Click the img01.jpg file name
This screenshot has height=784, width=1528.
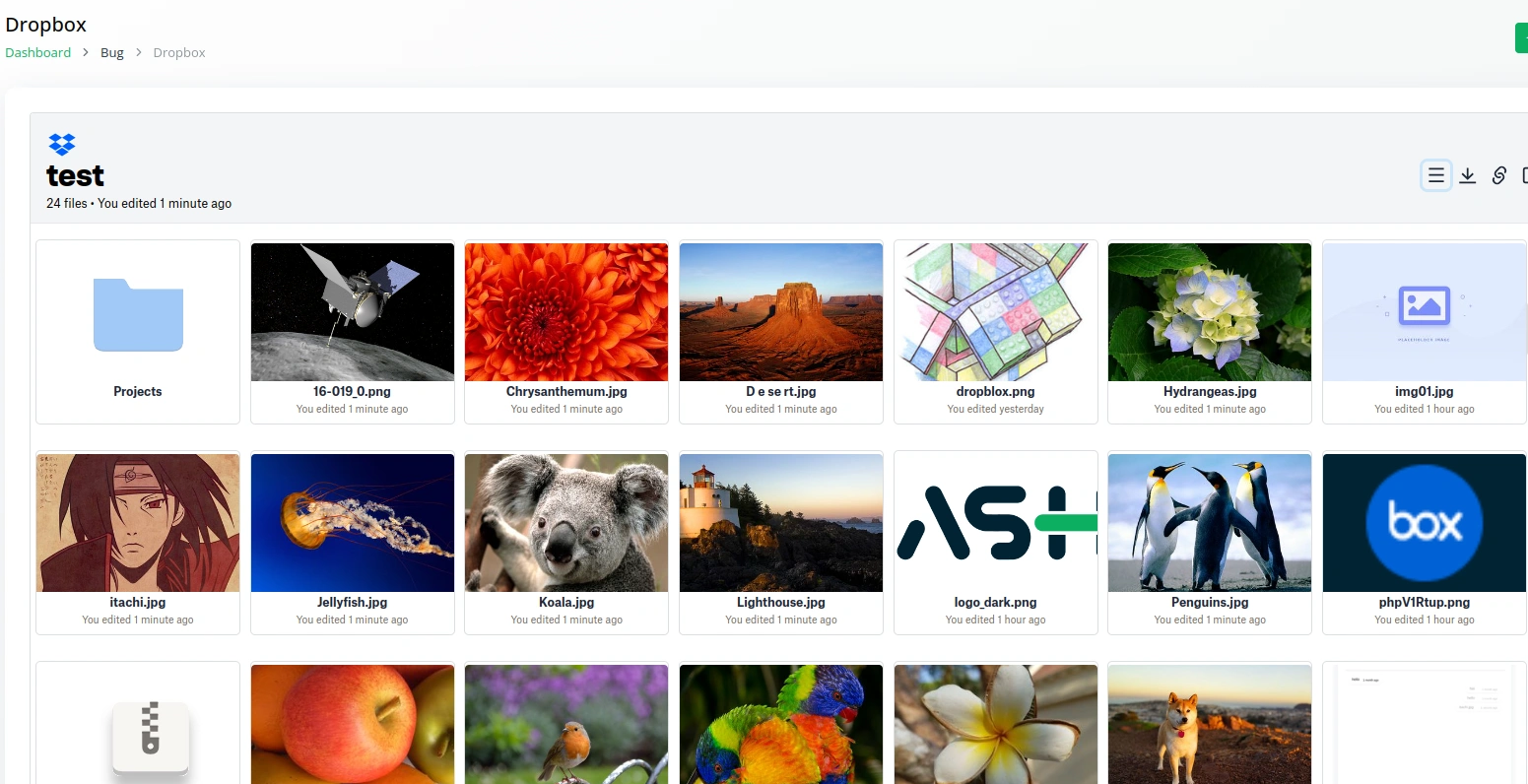click(1425, 391)
